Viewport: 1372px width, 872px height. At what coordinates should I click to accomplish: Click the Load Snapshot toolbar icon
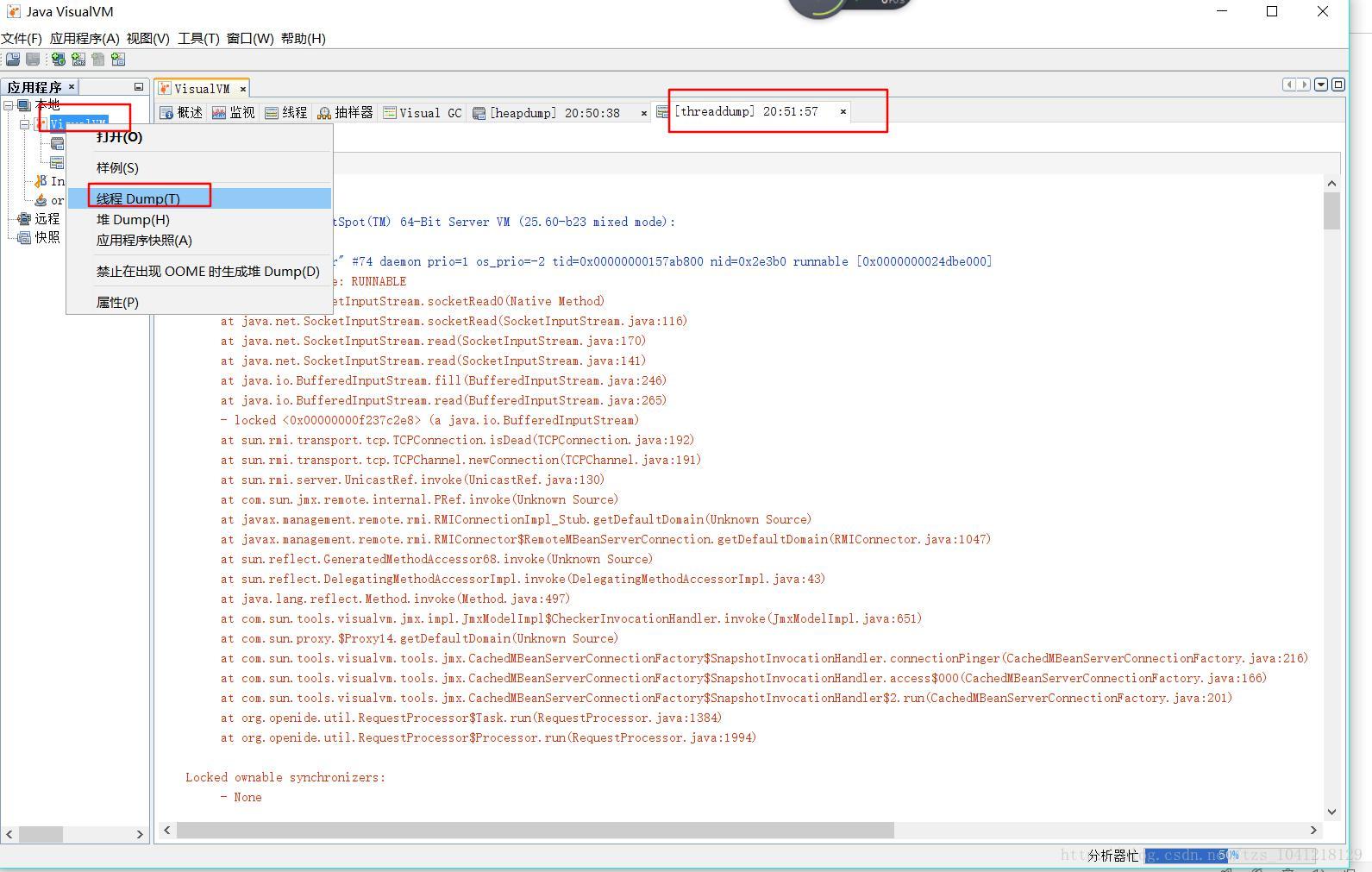click(12, 60)
